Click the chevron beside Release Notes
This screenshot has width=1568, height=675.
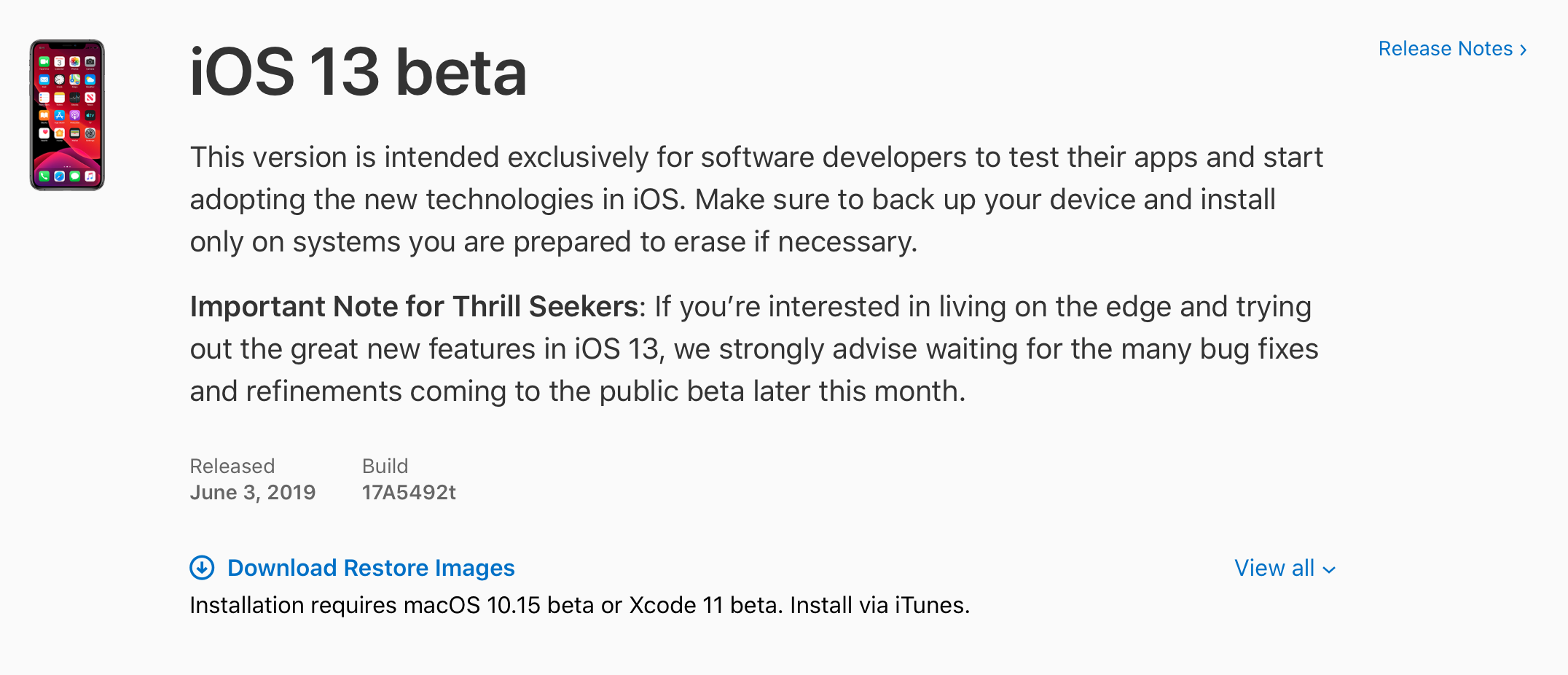point(1523,50)
